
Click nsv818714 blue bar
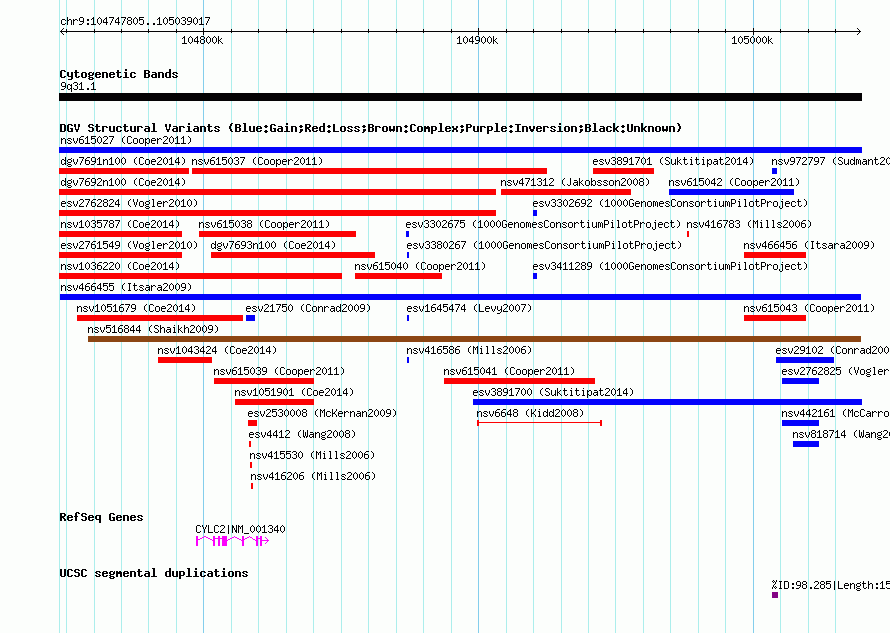[806, 444]
